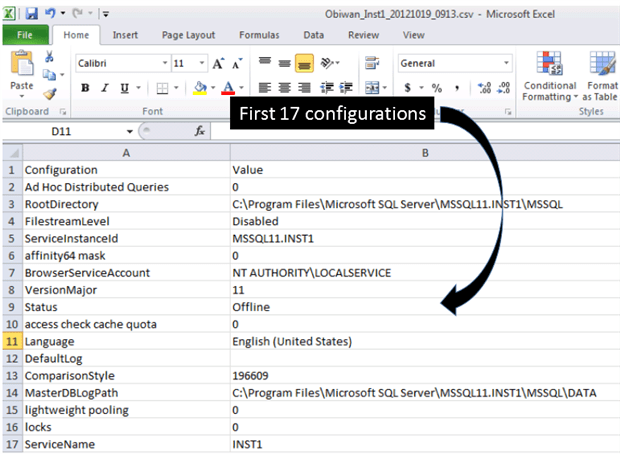
Task: Toggle Underline formatting
Action: (125, 88)
